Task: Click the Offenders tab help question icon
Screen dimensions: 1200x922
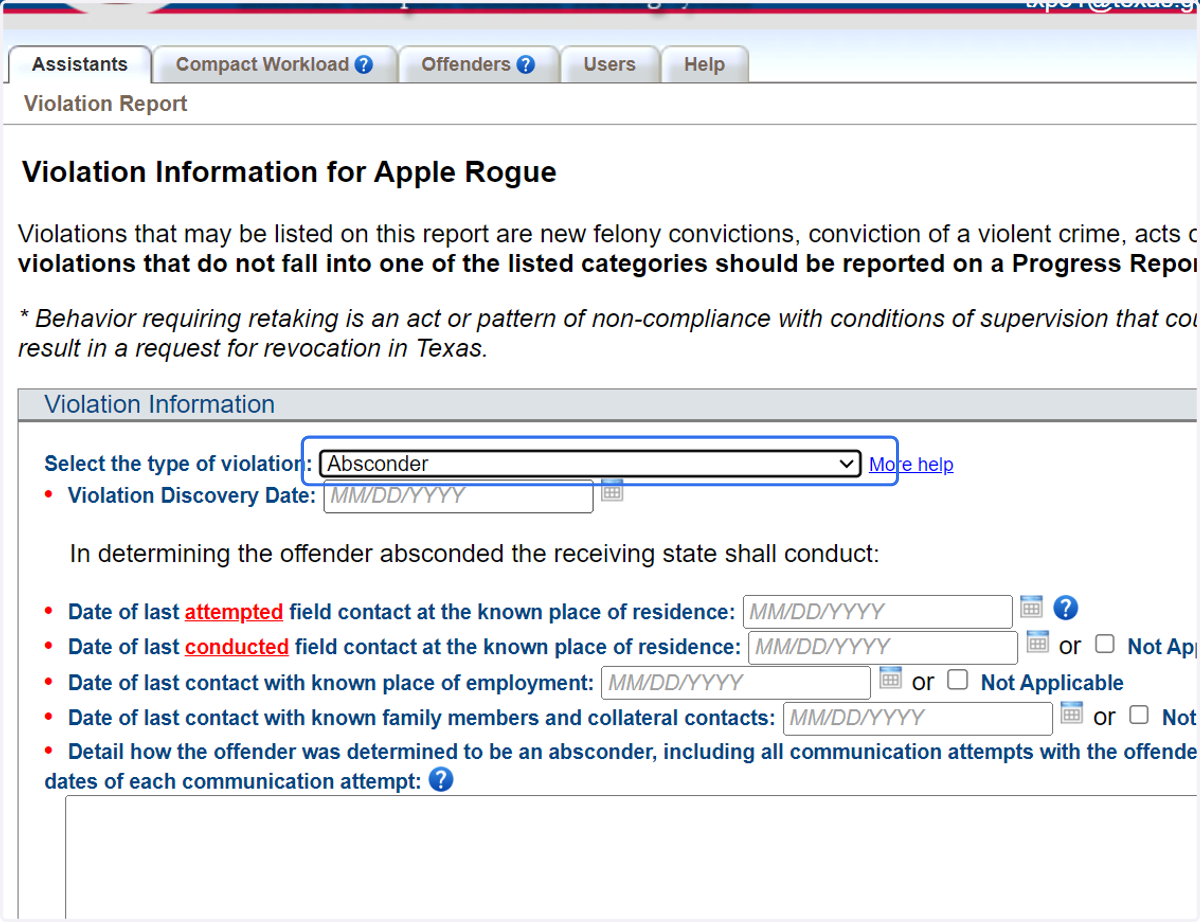Action: [x=525, y=65]
